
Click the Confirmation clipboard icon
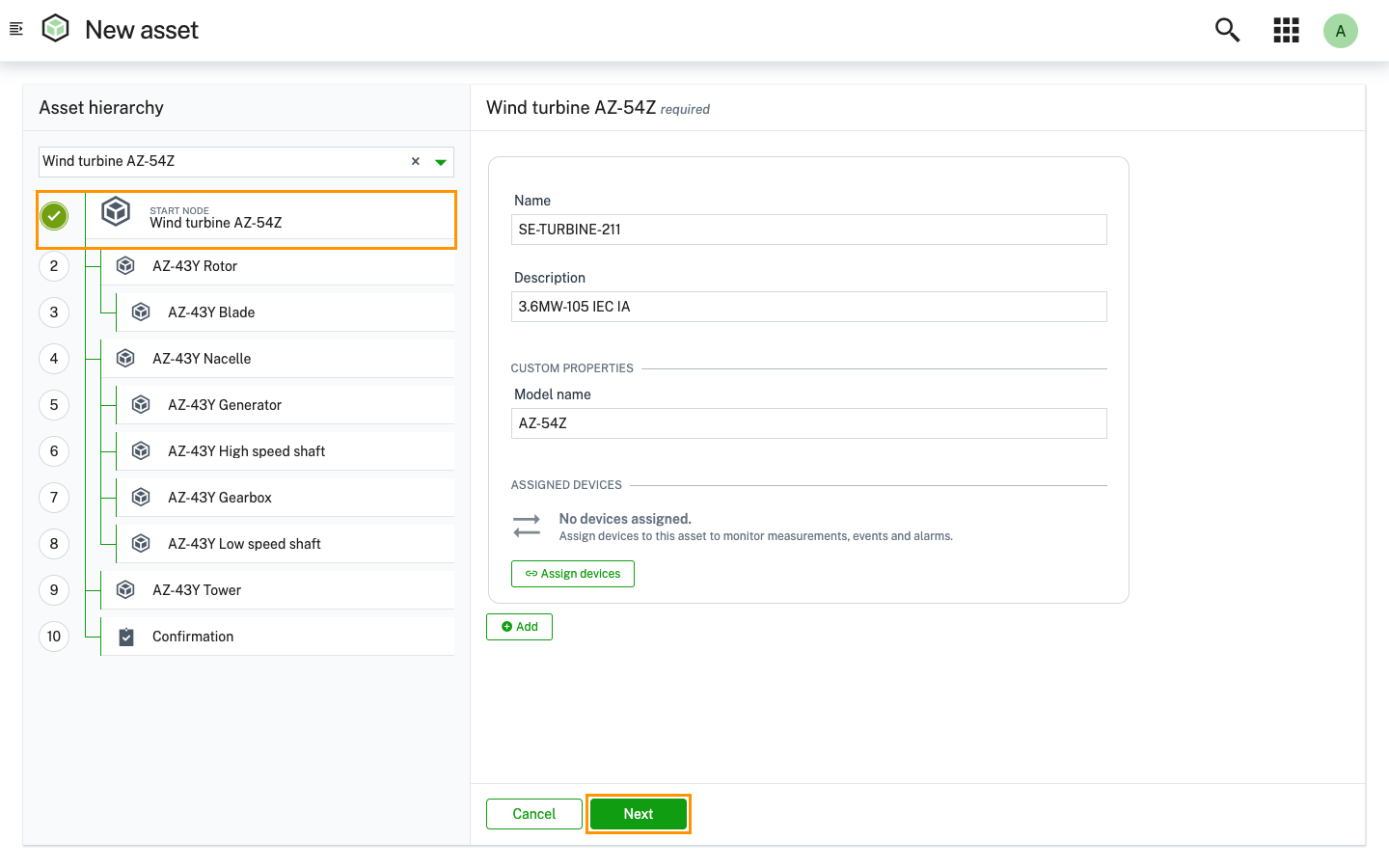pyautogui.click(x=126, y=637)
